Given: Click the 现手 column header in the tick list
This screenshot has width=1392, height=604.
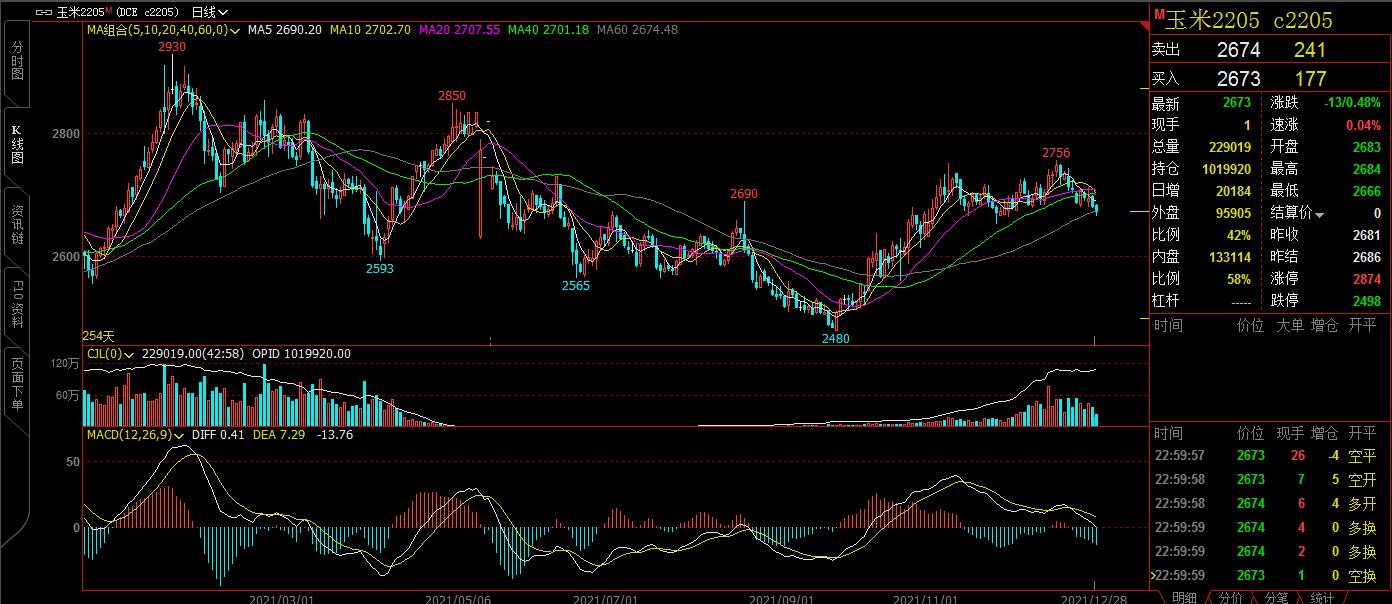Looking at the screenshot, I should [x=1289, y=434].
